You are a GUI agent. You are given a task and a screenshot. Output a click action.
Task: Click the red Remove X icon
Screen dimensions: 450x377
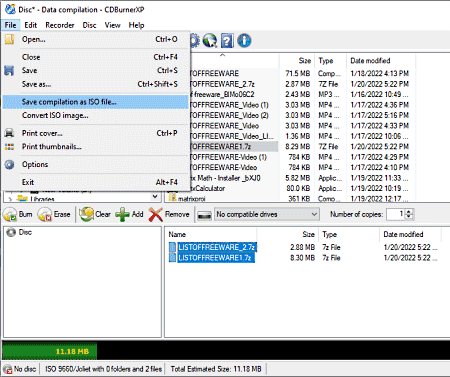pyautogui.click(x=156, y=215)
